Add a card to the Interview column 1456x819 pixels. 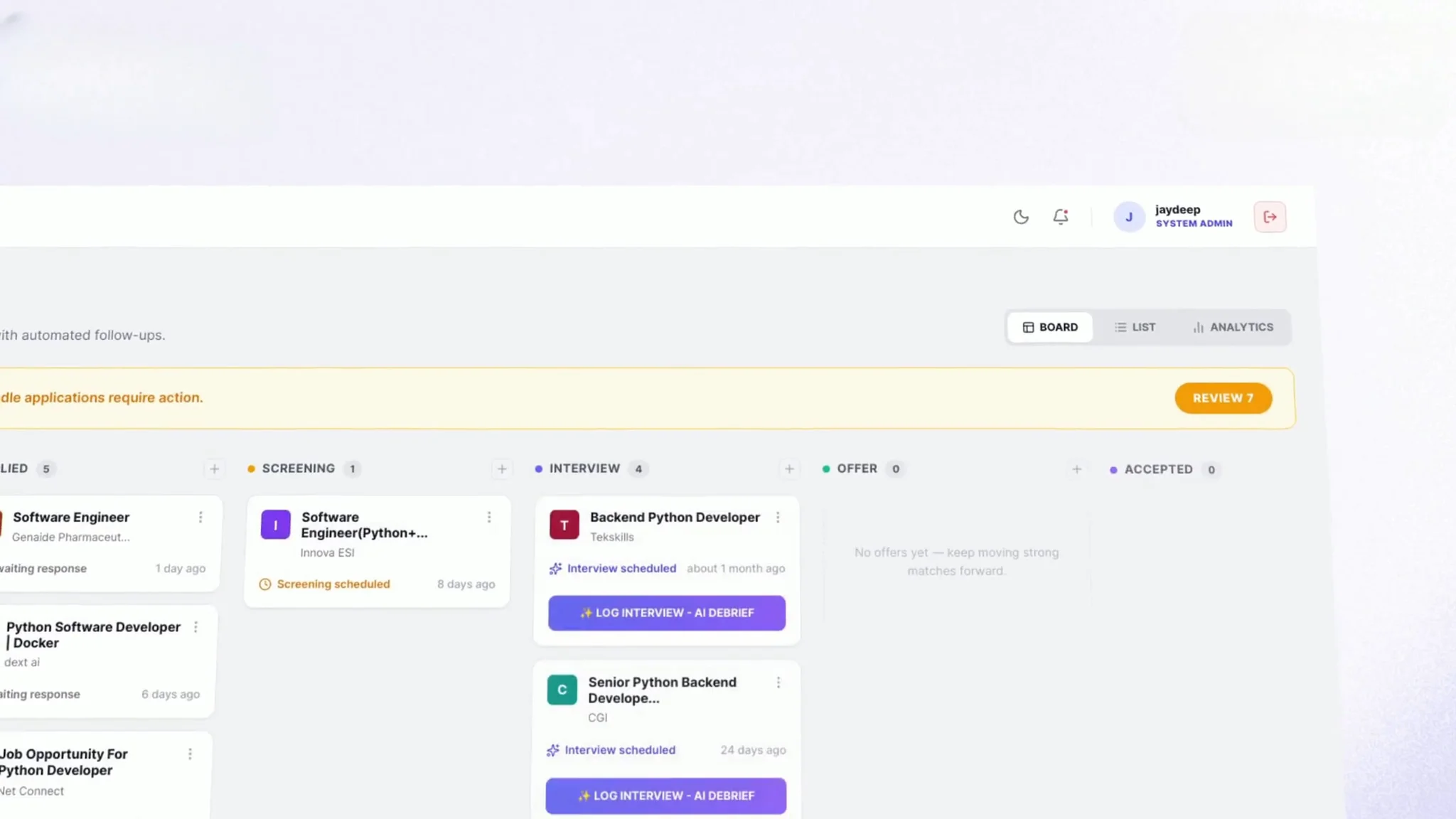point(789,469)
